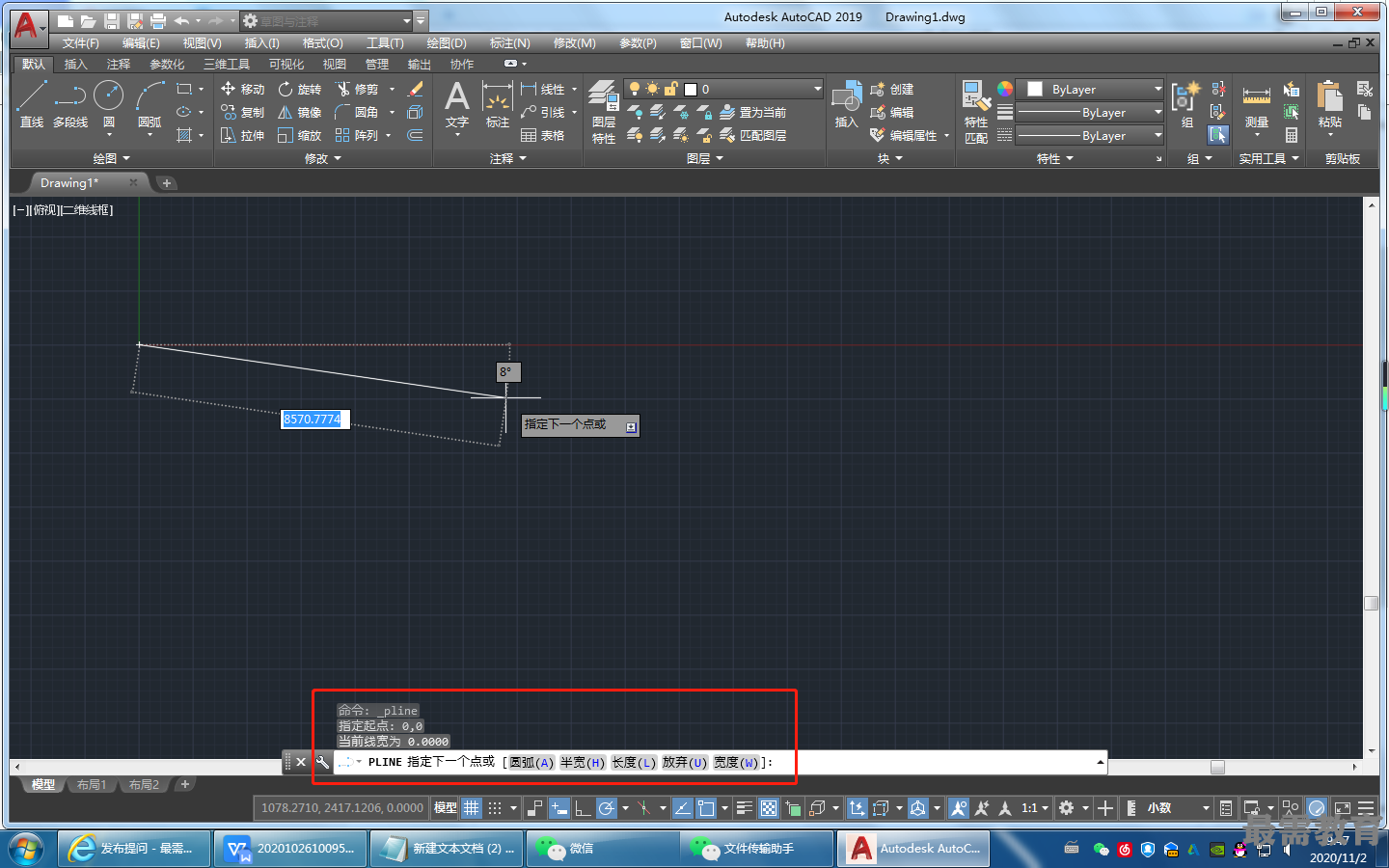1389x868 pixels.
Task: Open the 小数 units dropdown in status bar
Action: pyautogui.click(x=1178, y=808)
